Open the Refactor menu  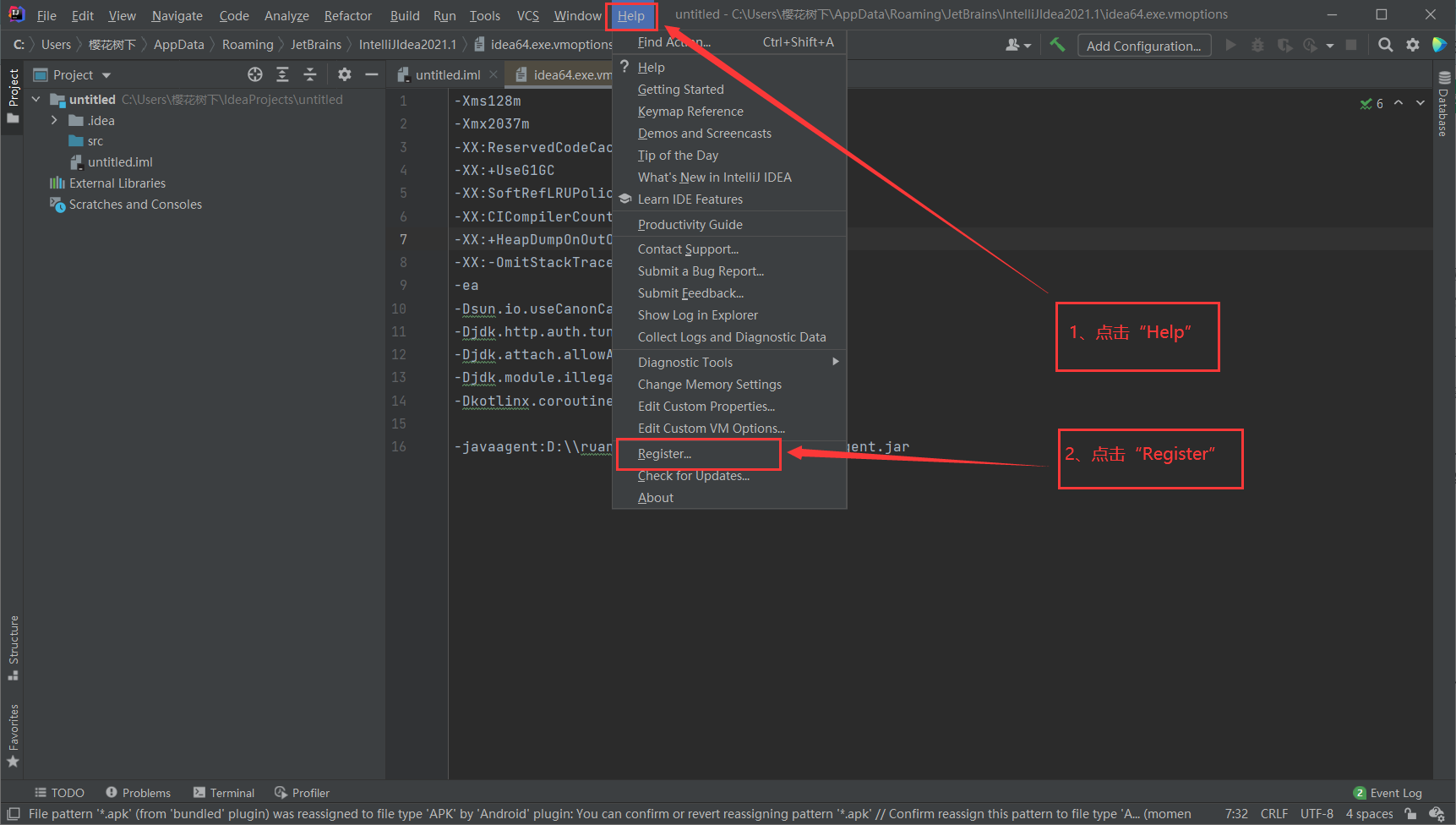click(x=347, y=15)
